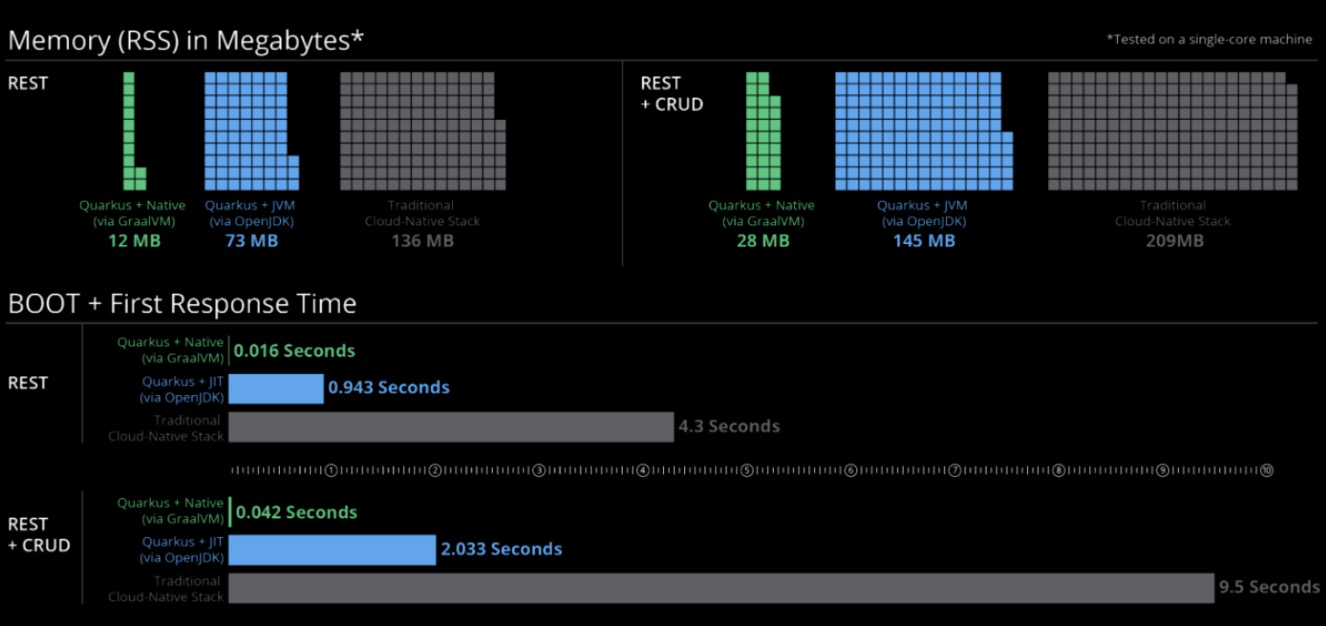
Task: Click the "0.016 Seconds" green value label
Action: click(295, 351)
